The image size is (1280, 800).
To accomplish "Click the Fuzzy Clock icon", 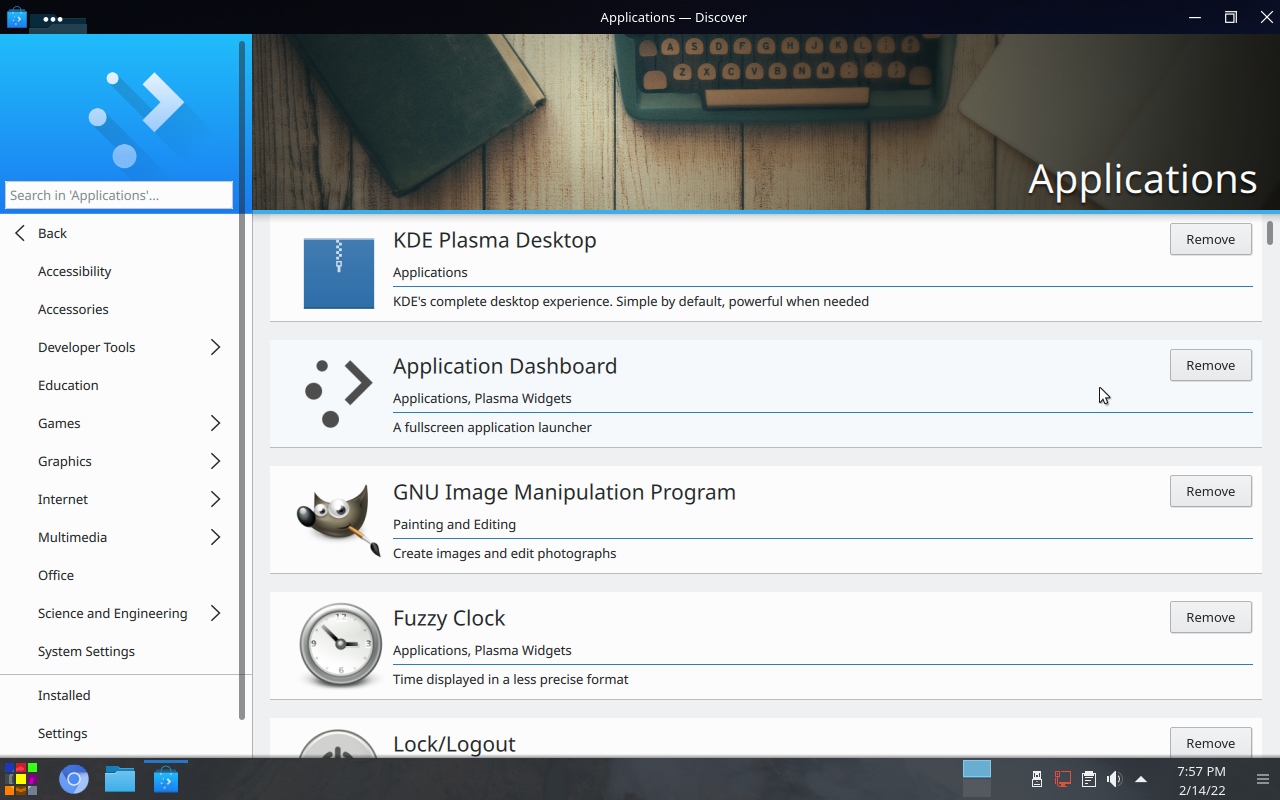I will (340, 645).
